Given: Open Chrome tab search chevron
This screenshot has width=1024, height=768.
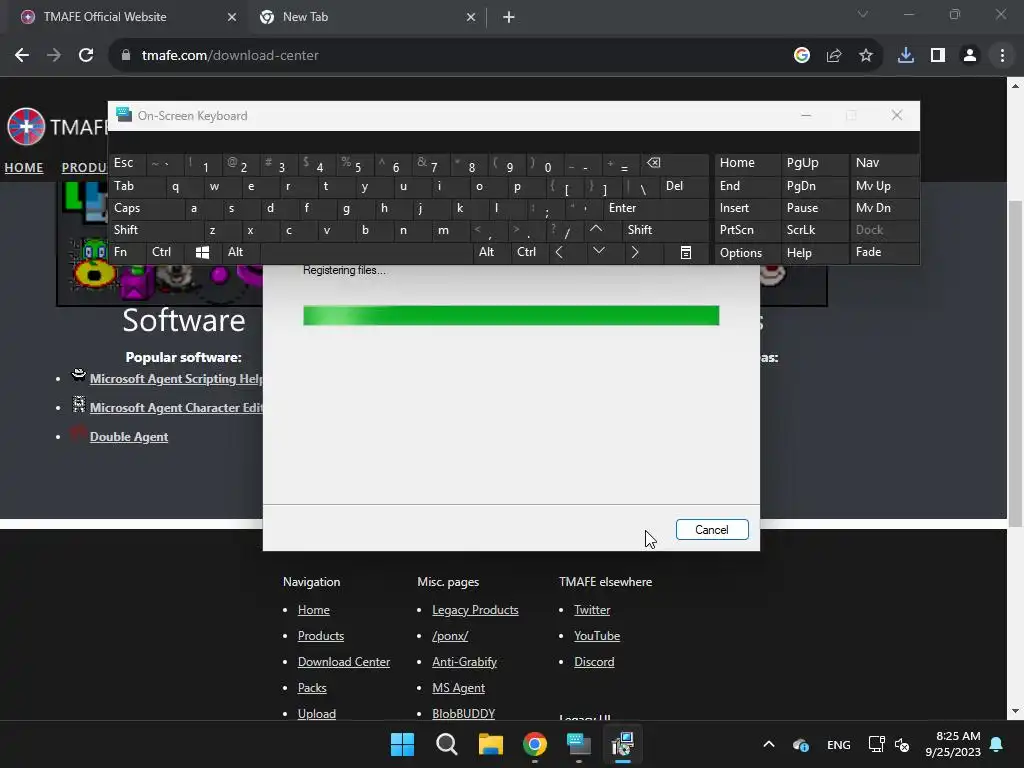Looking at the screenshot, I should [x=863, y=14].
